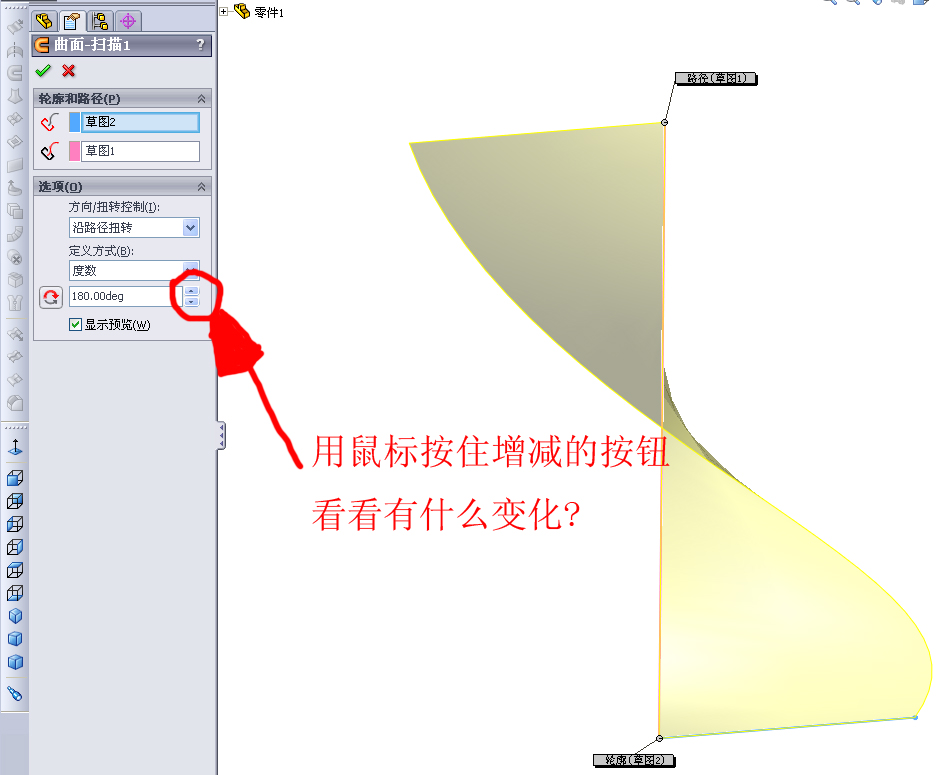Switch to Dimetric view
This screenshot has width=939, height=775.
tap(15, 662)
